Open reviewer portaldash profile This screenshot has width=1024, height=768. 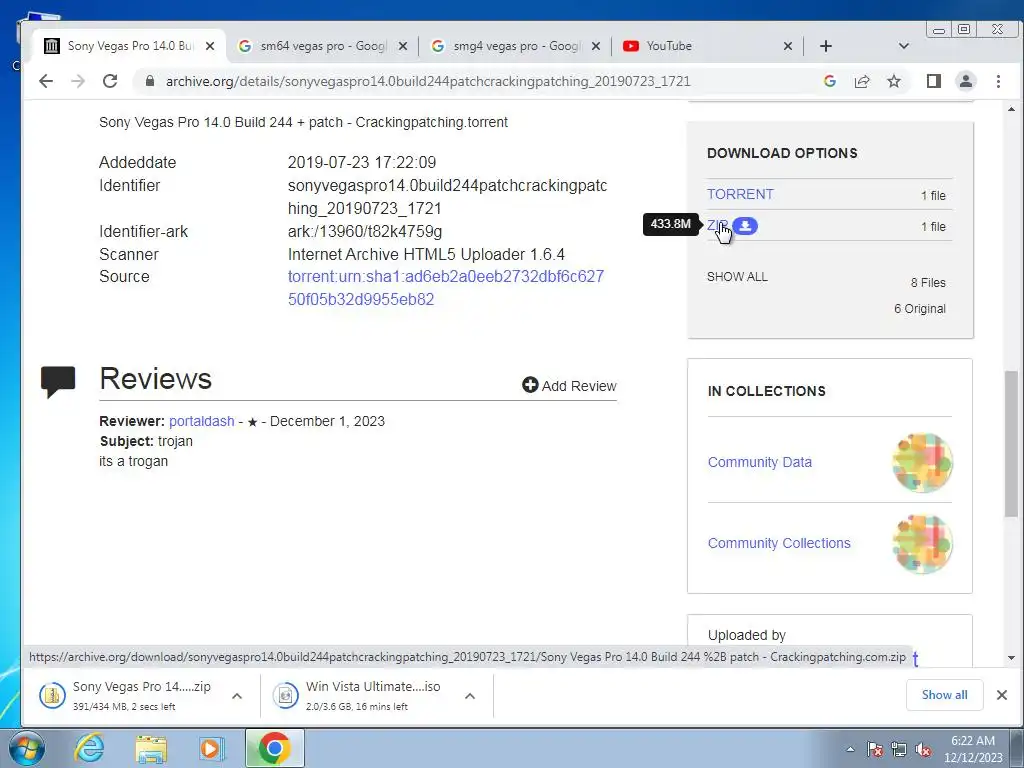pos(202,421)
